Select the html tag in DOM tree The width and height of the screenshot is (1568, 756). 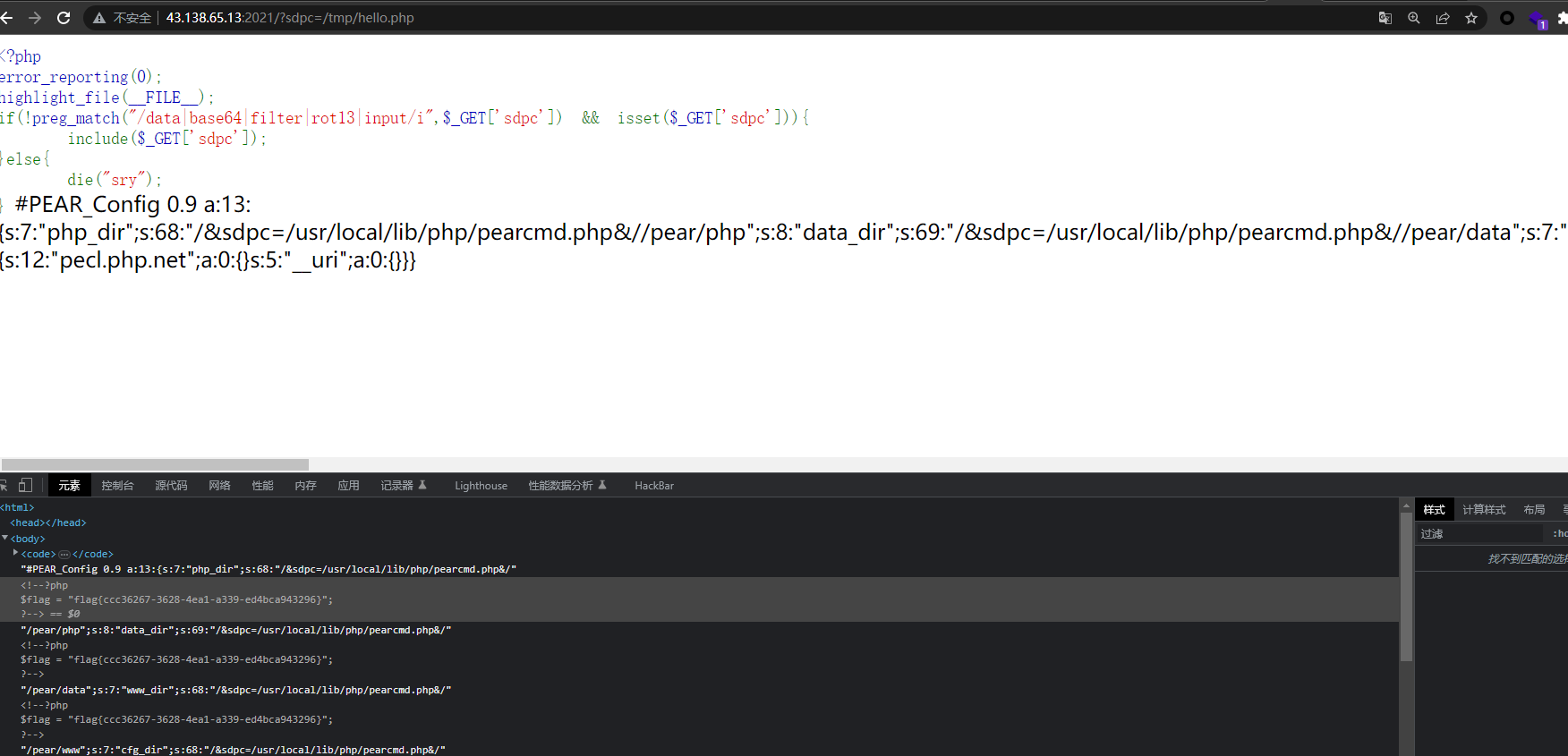(x=17, y=507)
